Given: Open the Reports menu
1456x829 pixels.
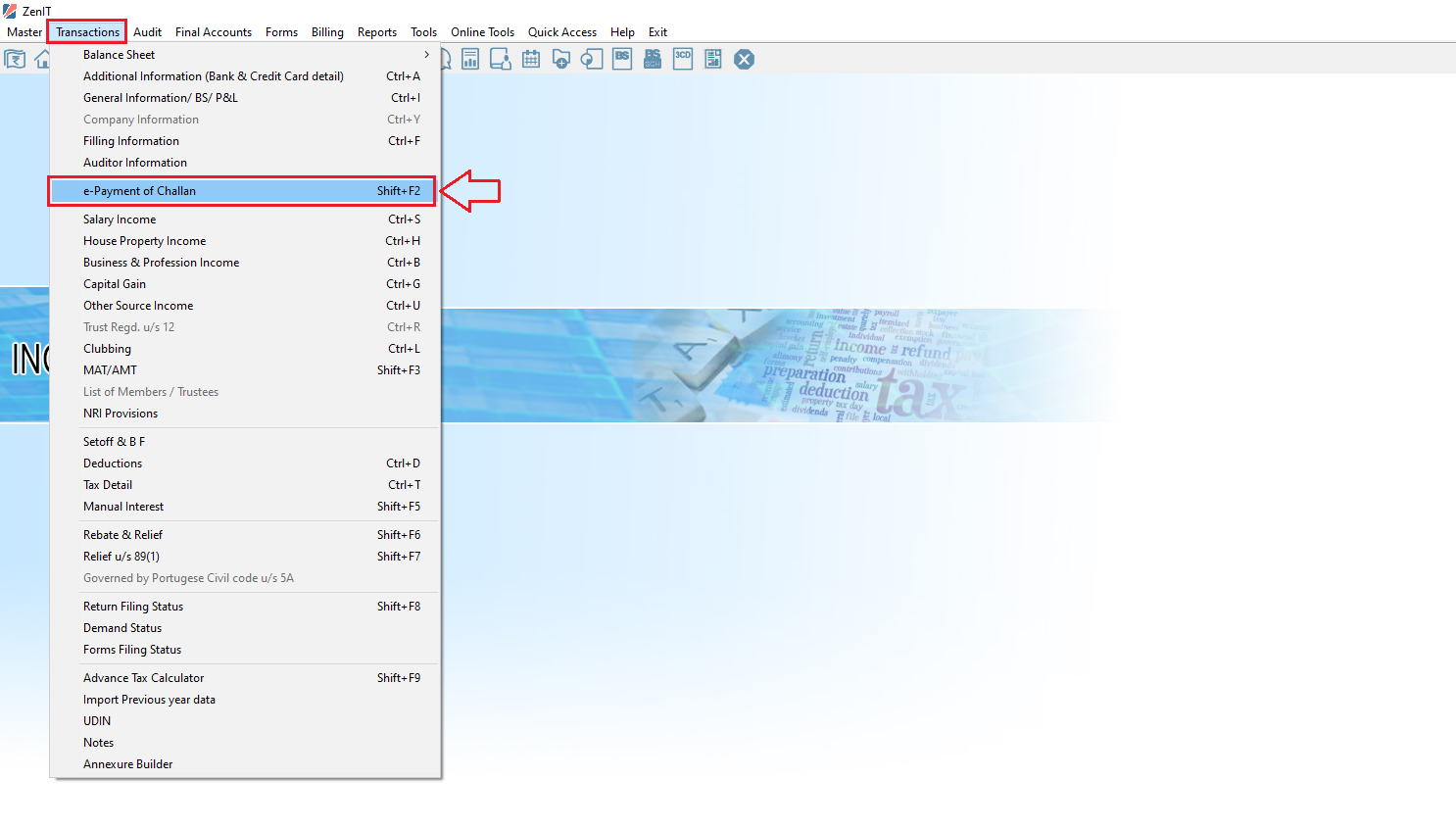Looking at the screenshot, I should [x=377, y=32].
